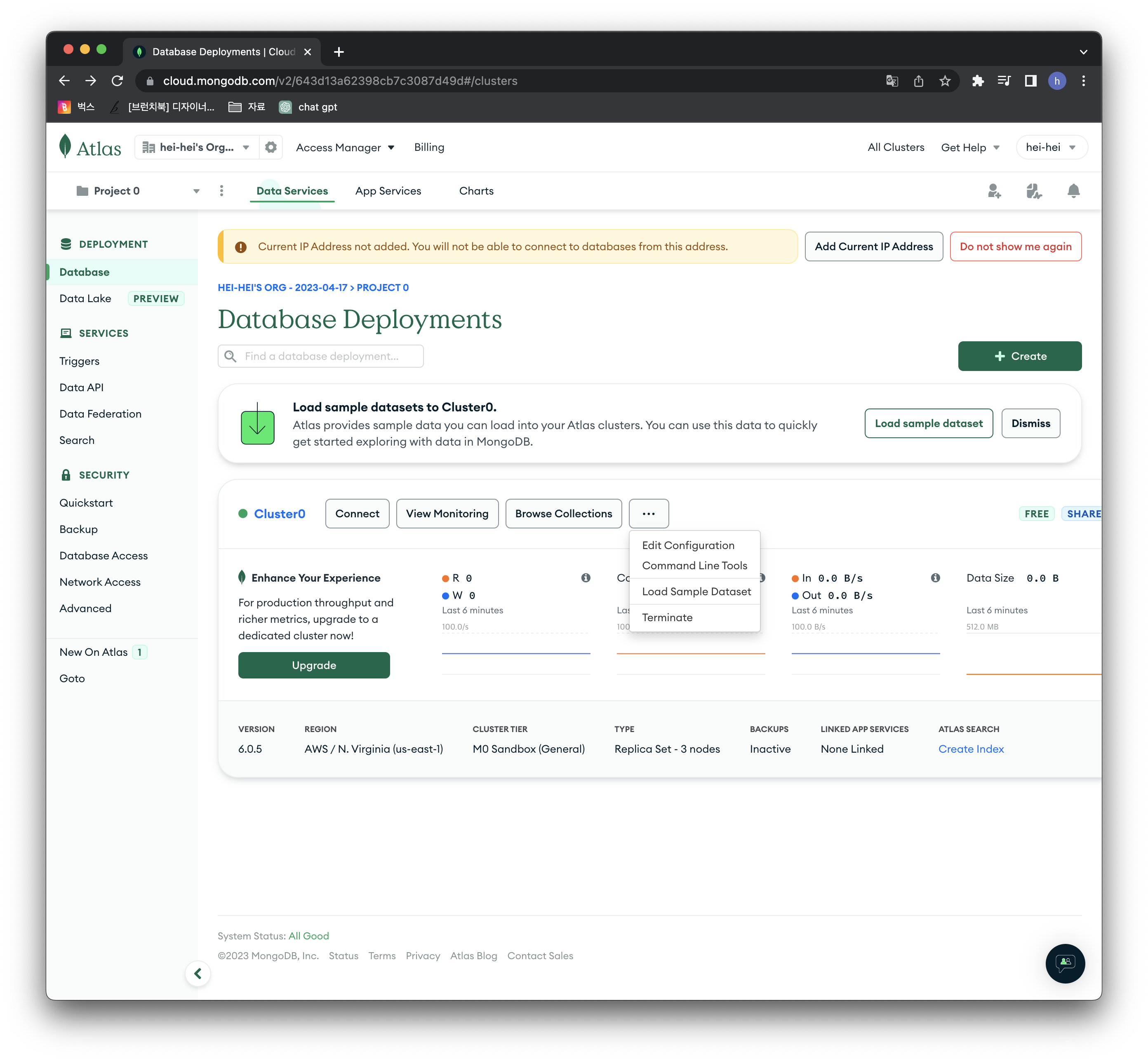Screen dimensions: 1148x1061
Task: Focus the Find a database deployment search field
Action: click(320, 356)
